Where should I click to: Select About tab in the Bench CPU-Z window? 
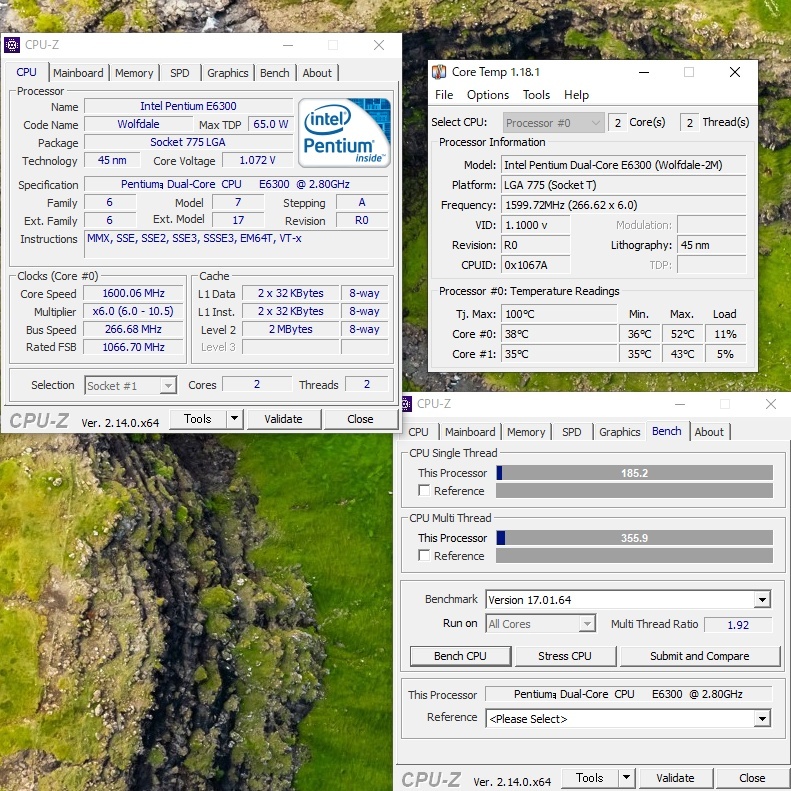tap(709, 432)
